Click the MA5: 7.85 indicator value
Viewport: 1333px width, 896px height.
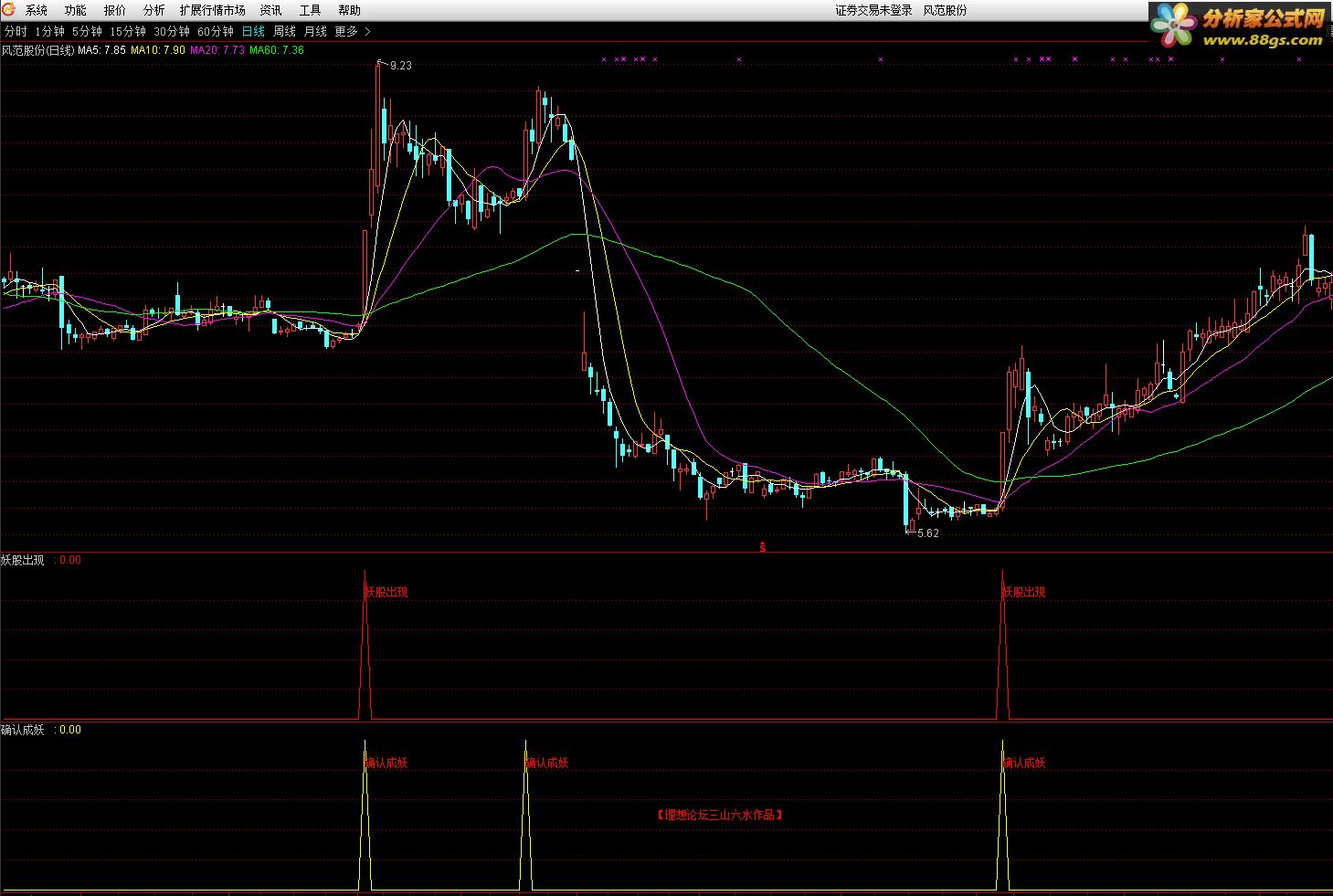point(101,50)
